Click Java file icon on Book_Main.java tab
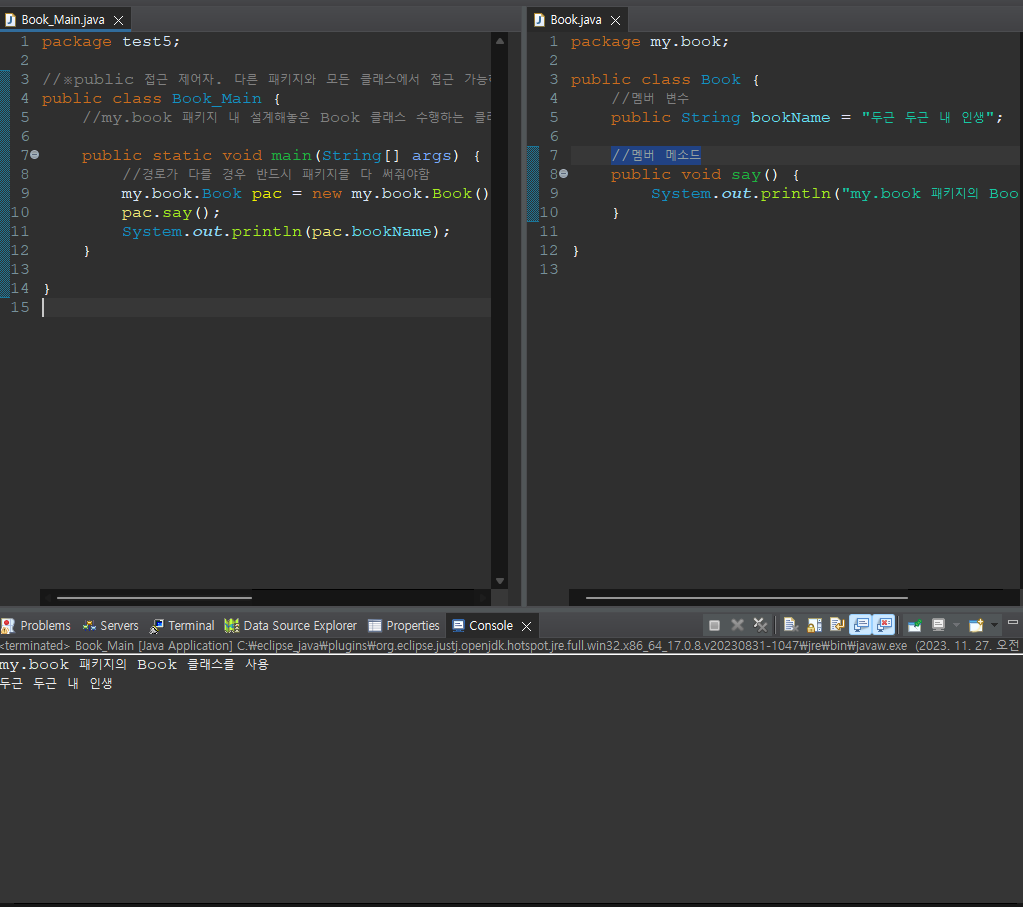1023x907 pixels. click(x=10, y=20)
